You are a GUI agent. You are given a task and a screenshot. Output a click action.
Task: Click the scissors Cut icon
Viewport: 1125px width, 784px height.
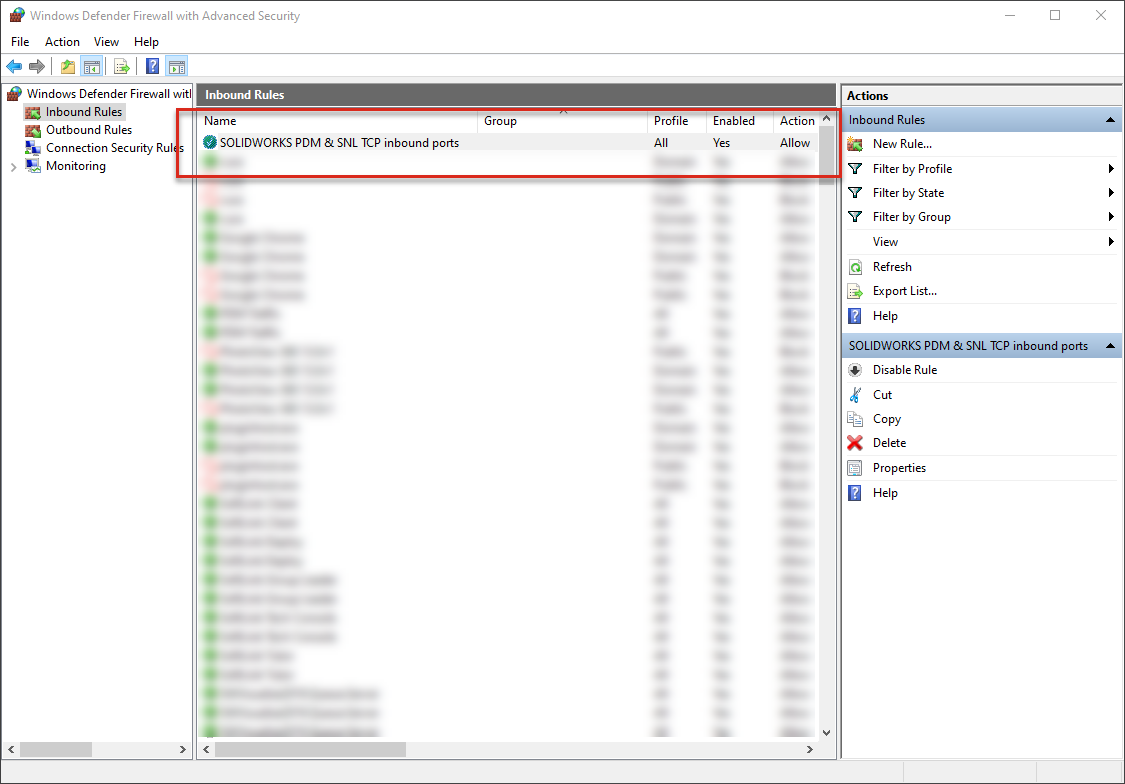pos(855,395)
